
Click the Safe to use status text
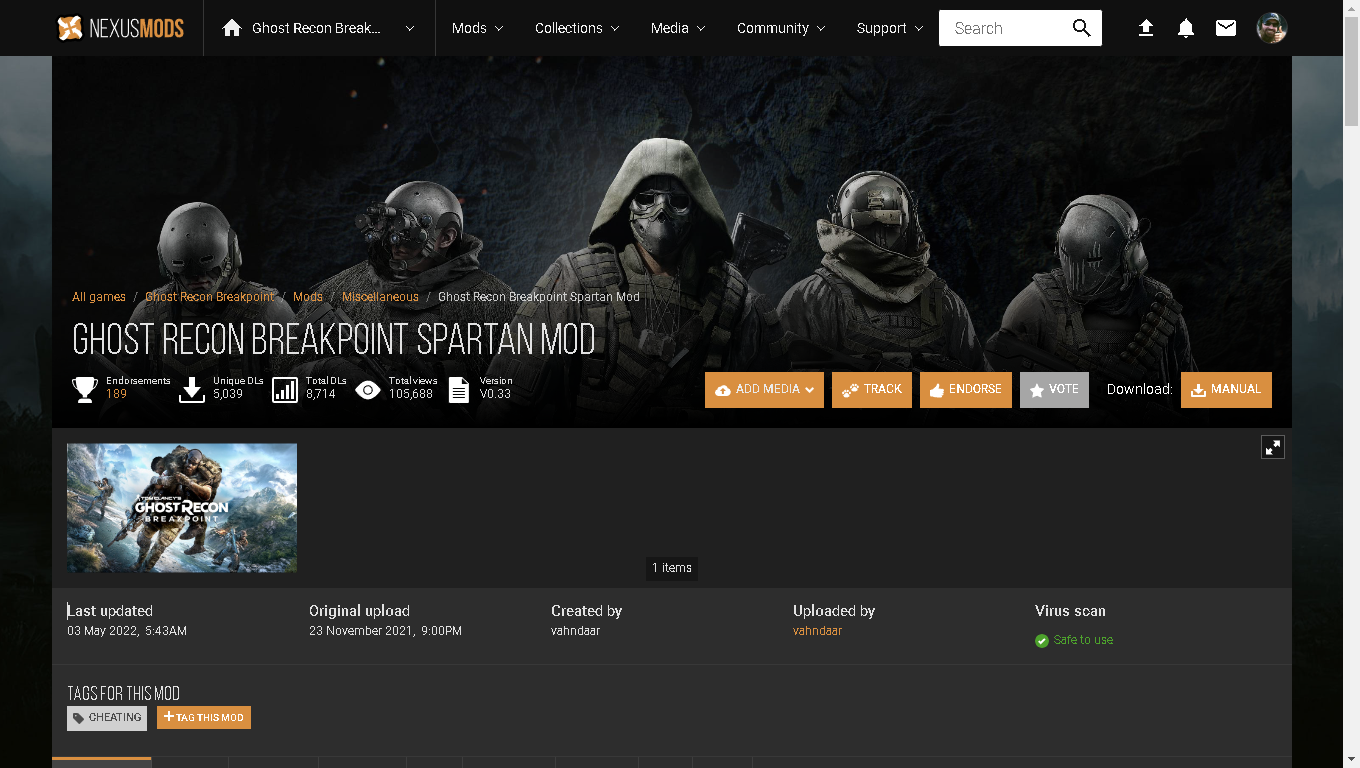1083,640
